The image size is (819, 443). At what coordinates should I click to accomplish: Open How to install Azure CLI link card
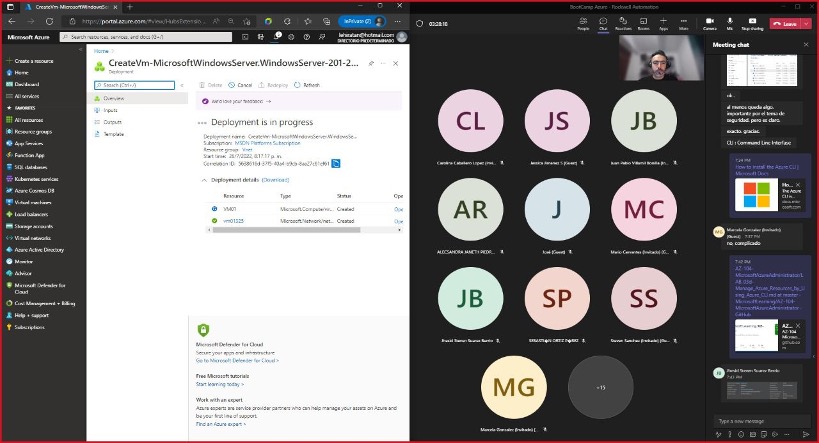(x=769, y=195)
